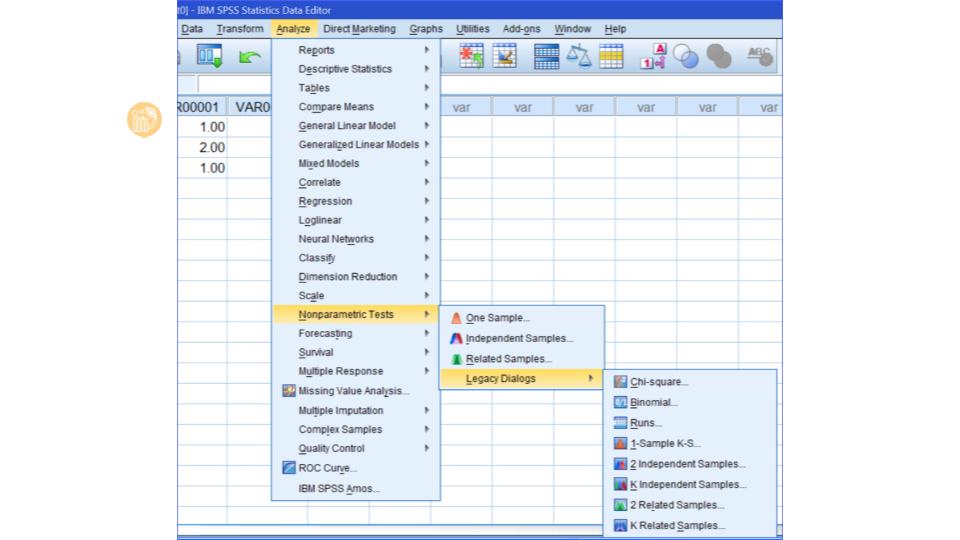Open the ROC Curve dialog
The width and height of the screenshot is (960, 540).
[356, 468]
